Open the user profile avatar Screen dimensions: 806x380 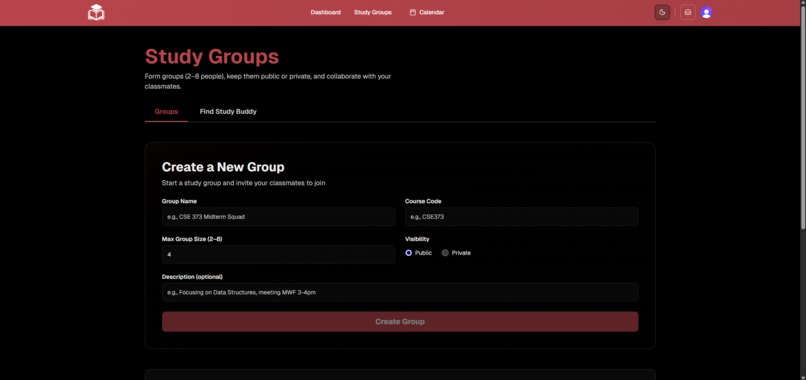pos(706,12)
